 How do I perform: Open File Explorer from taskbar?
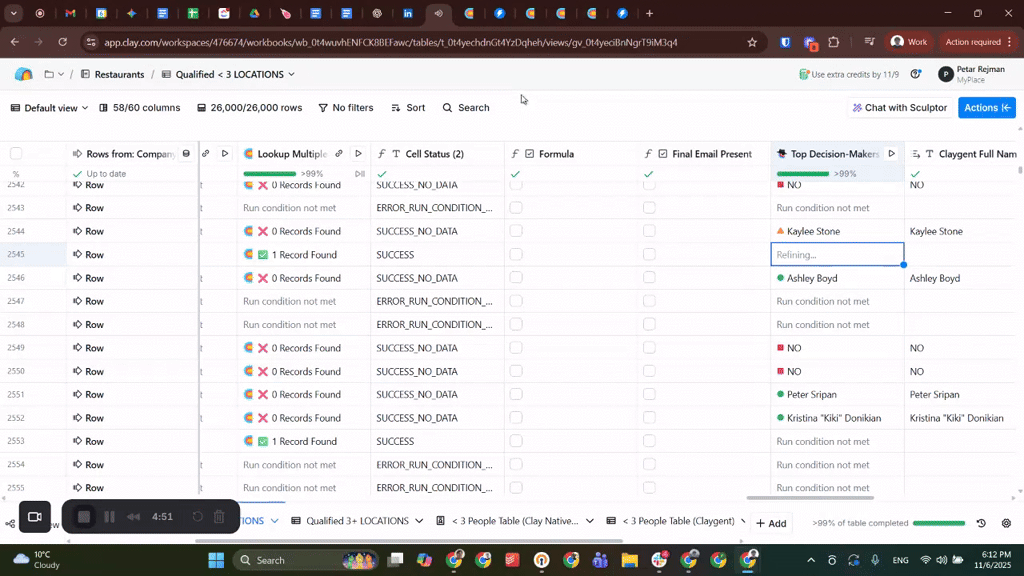(629, 560)
